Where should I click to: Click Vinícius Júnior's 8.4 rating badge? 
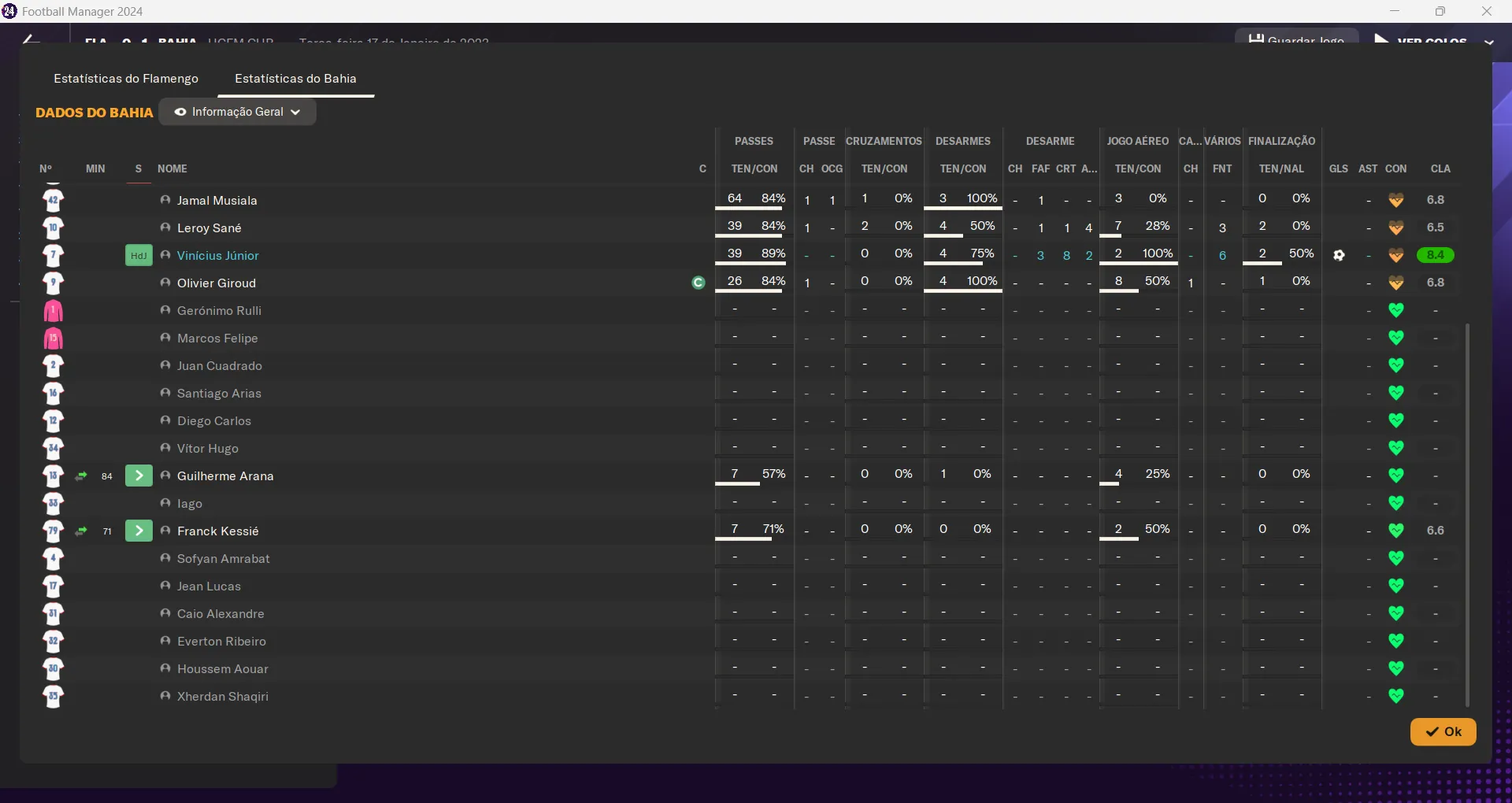(1436, 255)
